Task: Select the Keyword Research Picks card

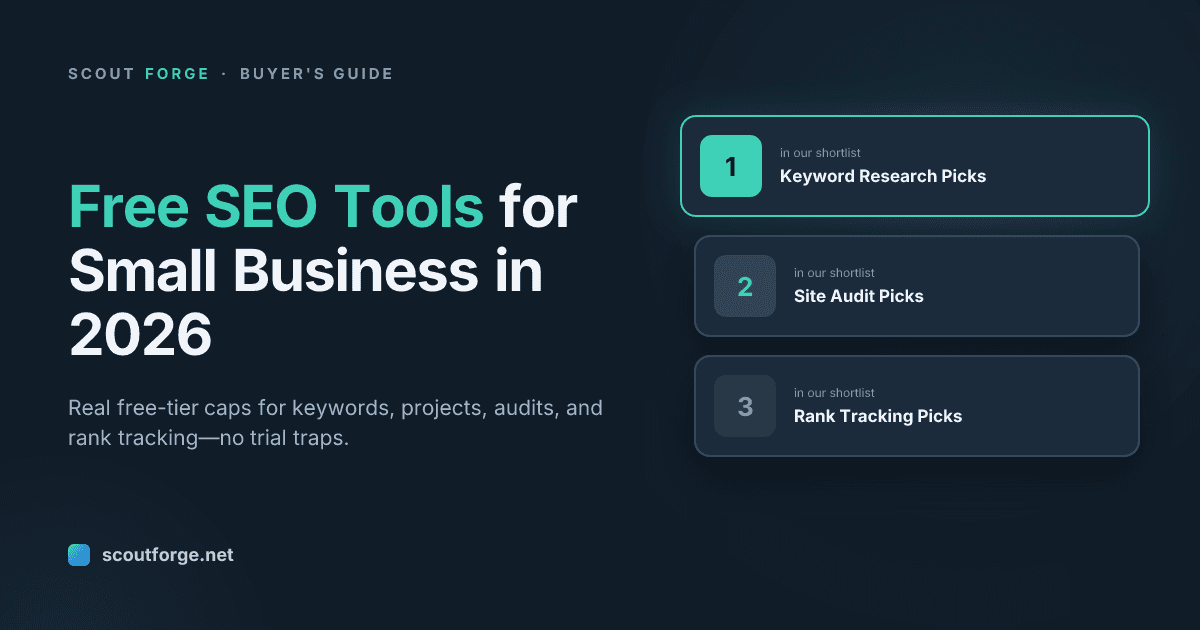Action: click(x=915, y=166)
